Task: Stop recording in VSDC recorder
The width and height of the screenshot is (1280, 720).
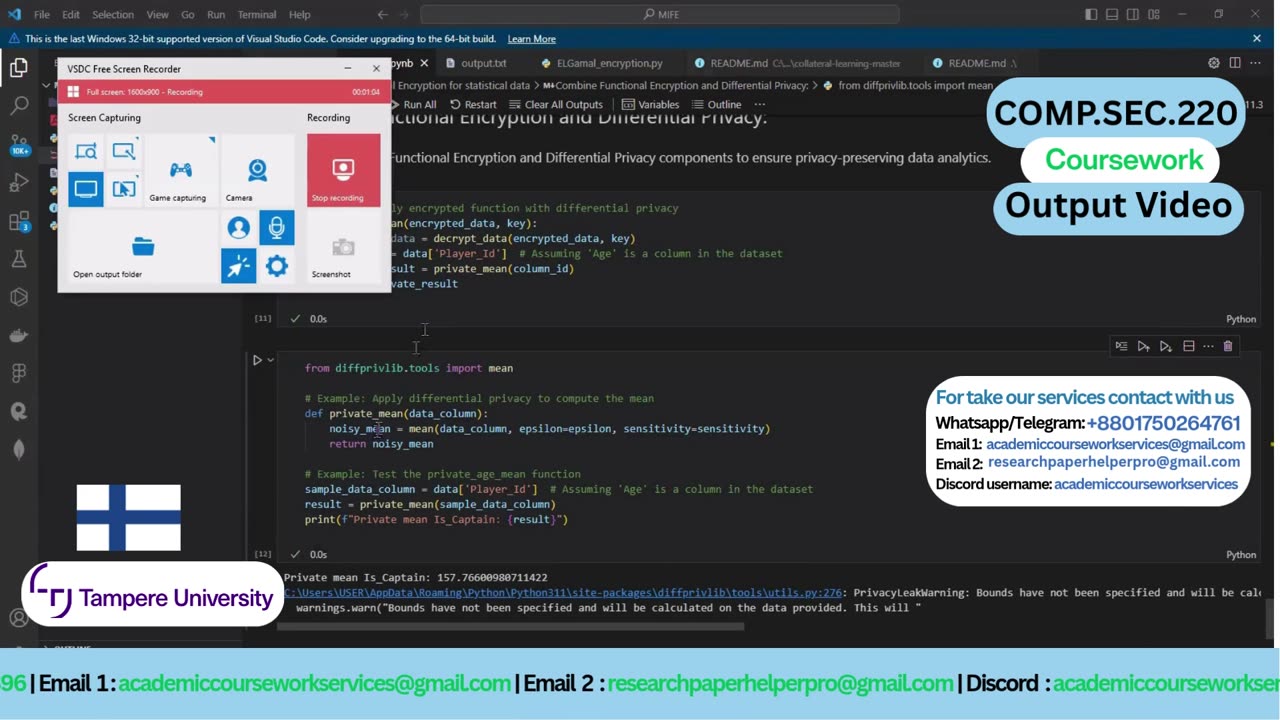Action: point(343,171)
